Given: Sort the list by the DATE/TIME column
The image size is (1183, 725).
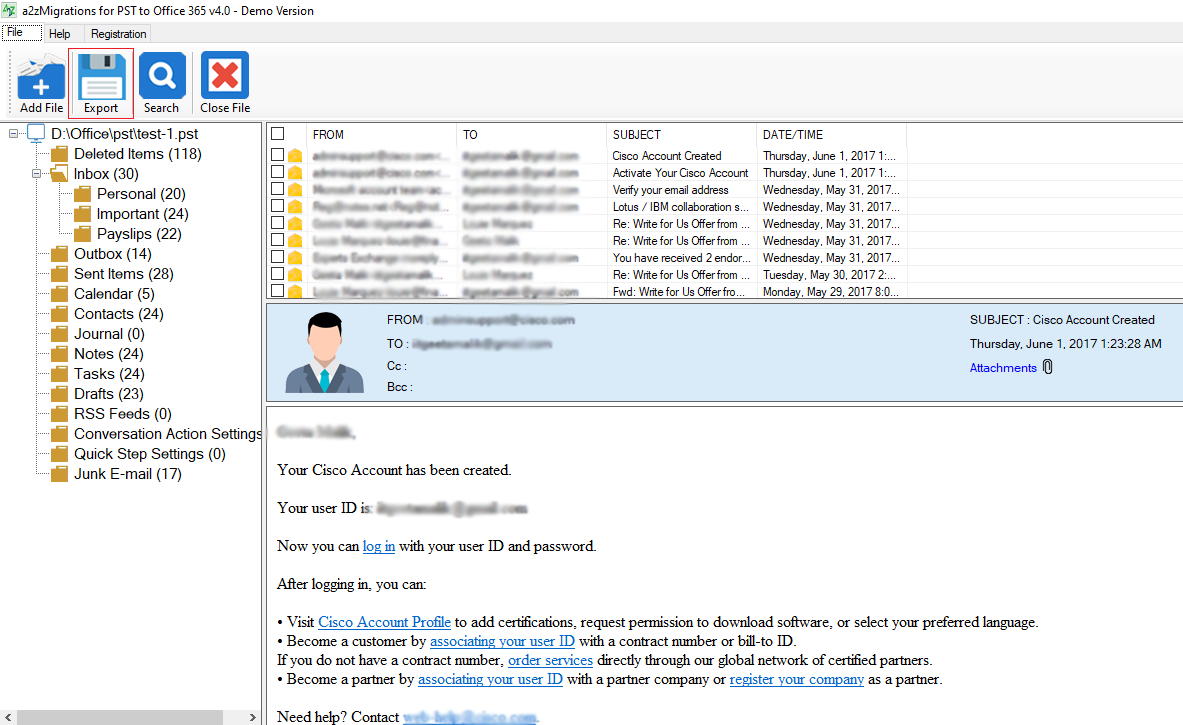Looking at the screenshot, I should 831,134.
